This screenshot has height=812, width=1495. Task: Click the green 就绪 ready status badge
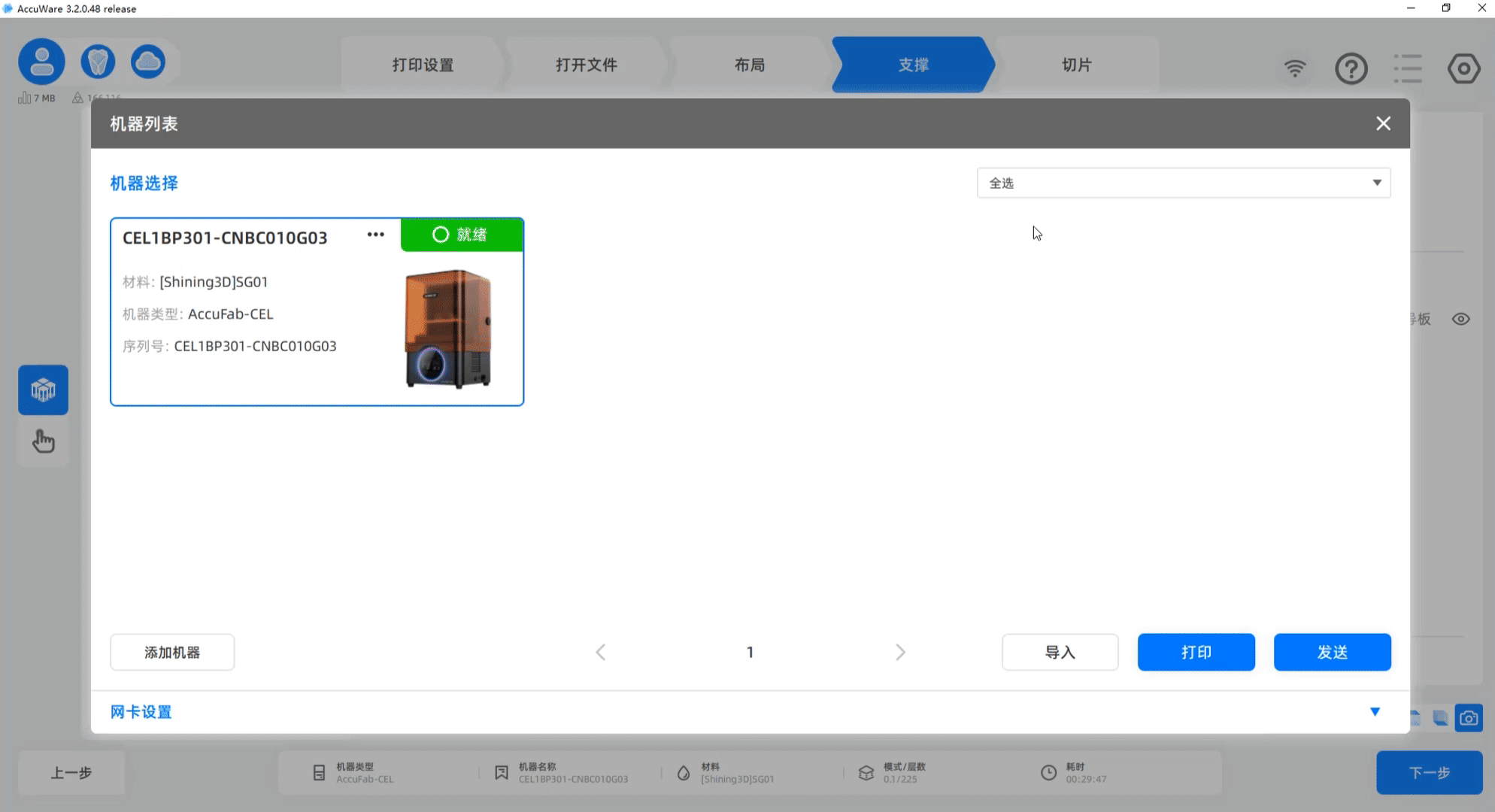coord(461,235)
